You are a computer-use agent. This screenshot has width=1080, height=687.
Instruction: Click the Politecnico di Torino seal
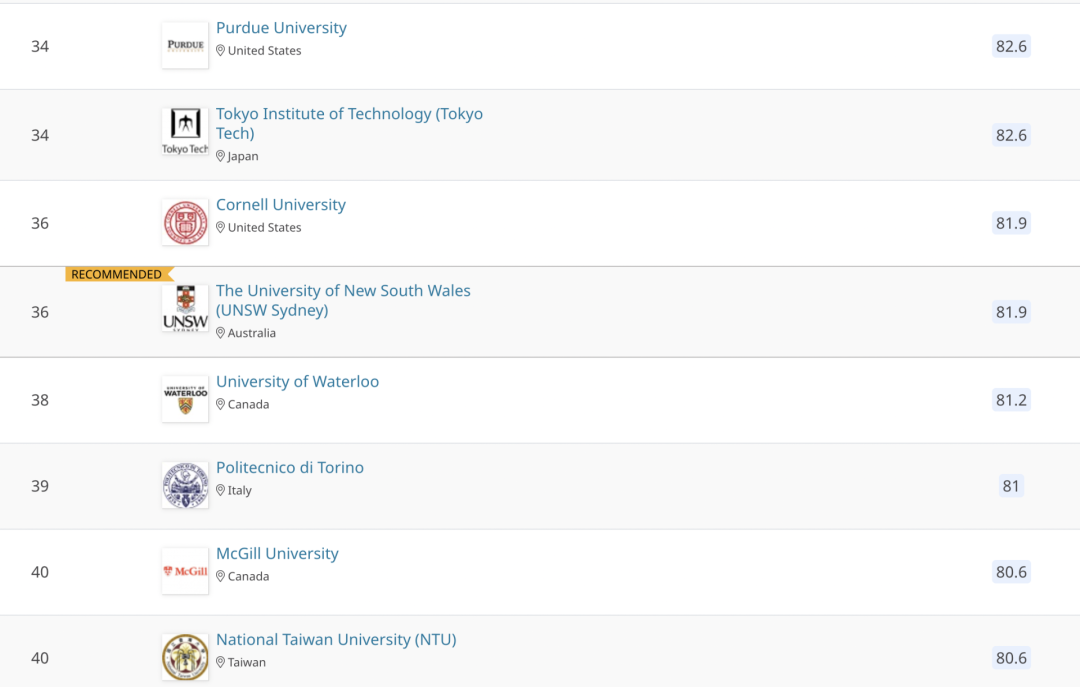point(185,485)
